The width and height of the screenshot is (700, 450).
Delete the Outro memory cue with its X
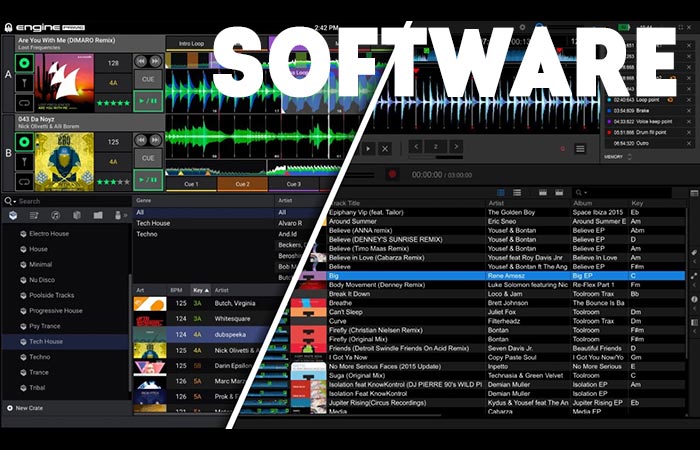tap(688, 143)
